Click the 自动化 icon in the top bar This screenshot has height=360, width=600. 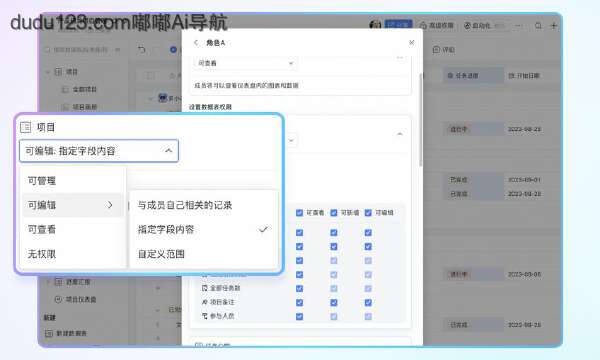pyautogui.click(x=467, y=26)
